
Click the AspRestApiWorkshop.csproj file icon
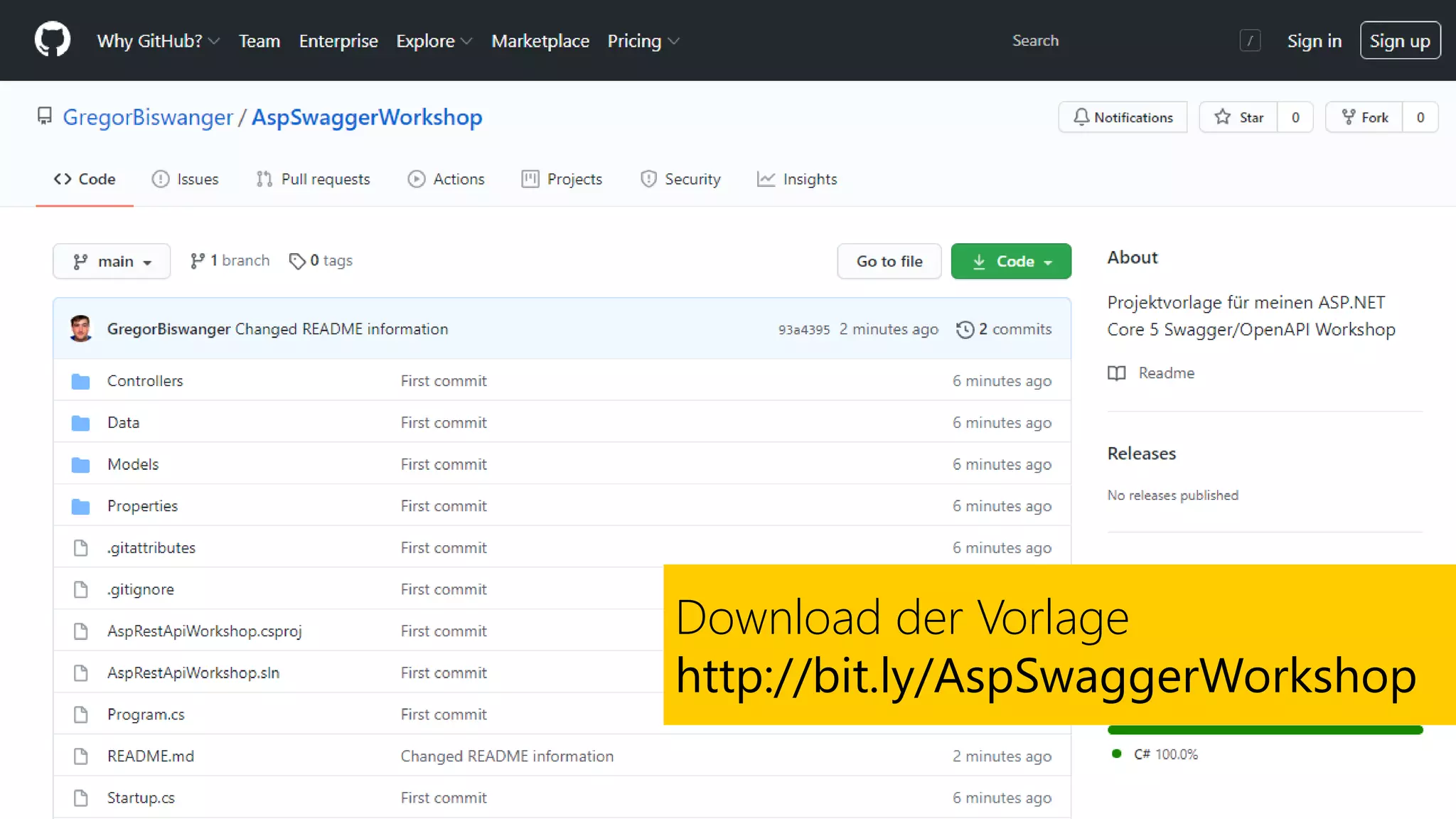(81, 631)
